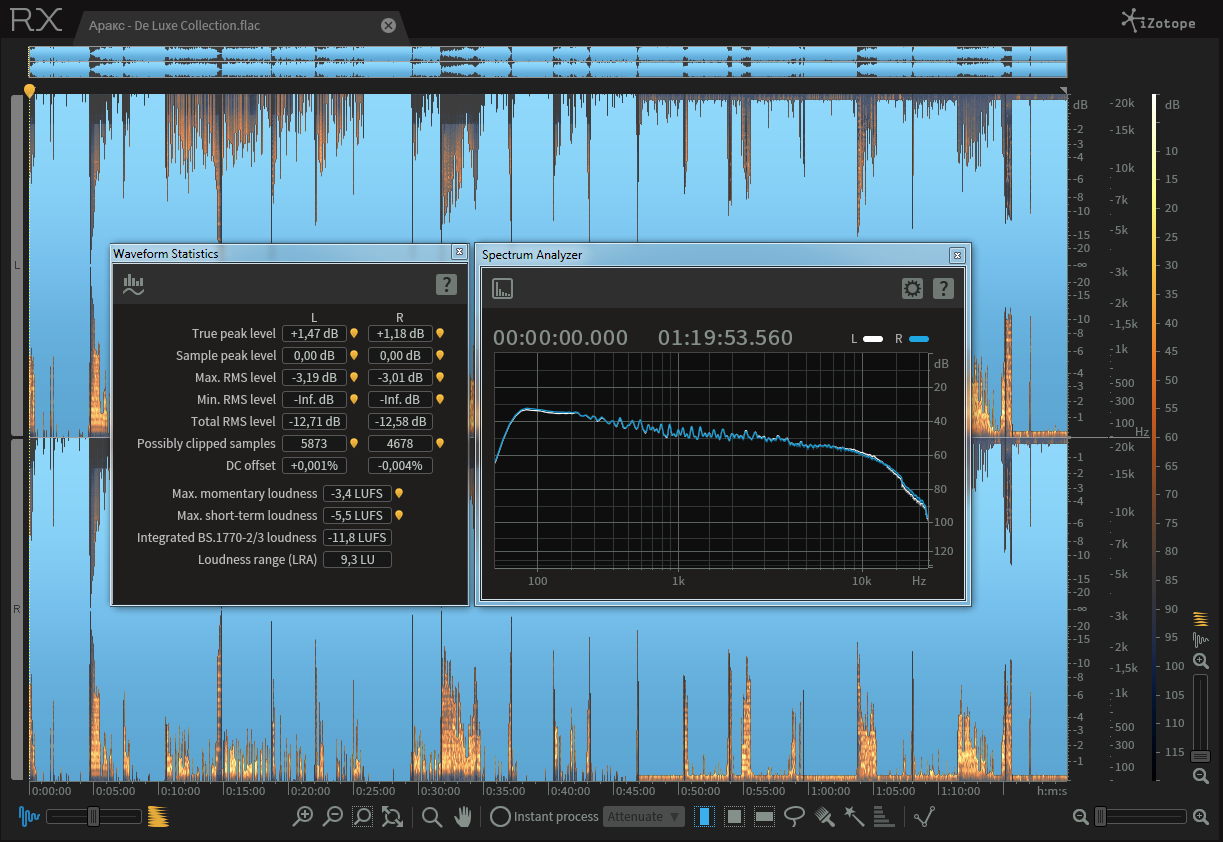Click the Loudness range value 9,3 LU

click(357, 560)
